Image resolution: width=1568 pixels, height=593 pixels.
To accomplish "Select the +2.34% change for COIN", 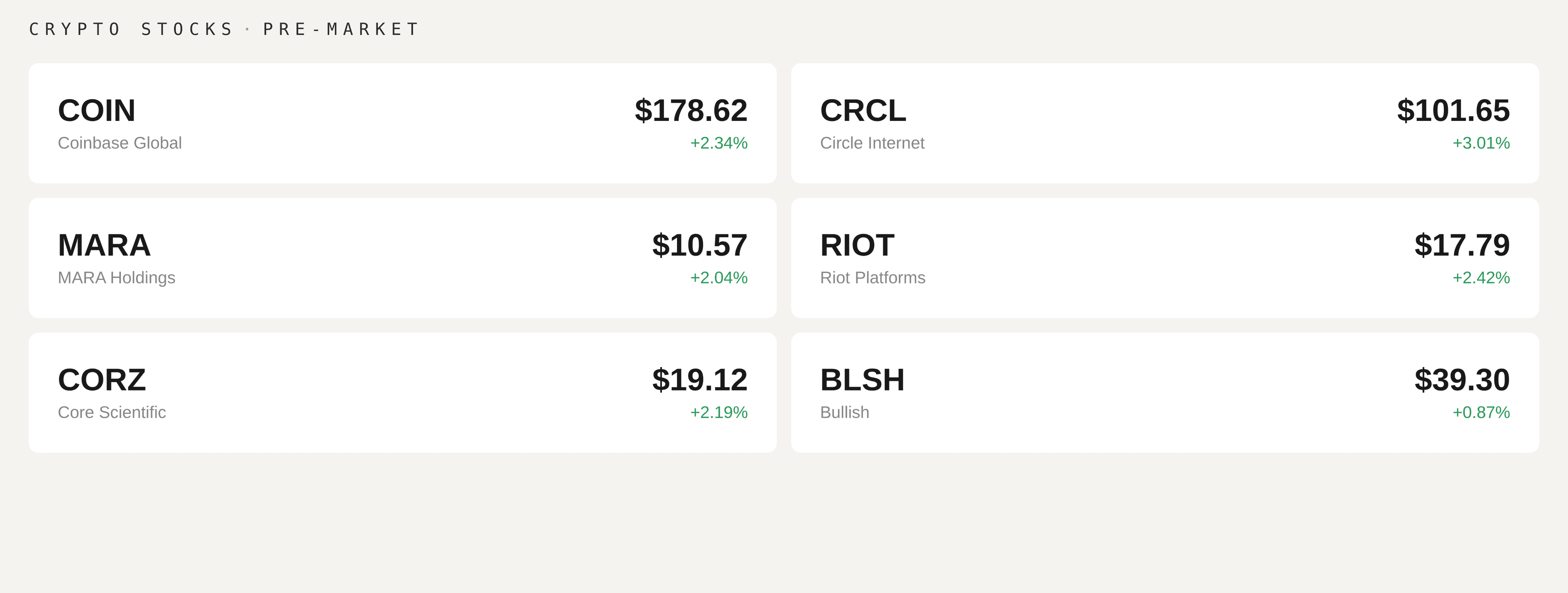I will (x=718, y=143).
